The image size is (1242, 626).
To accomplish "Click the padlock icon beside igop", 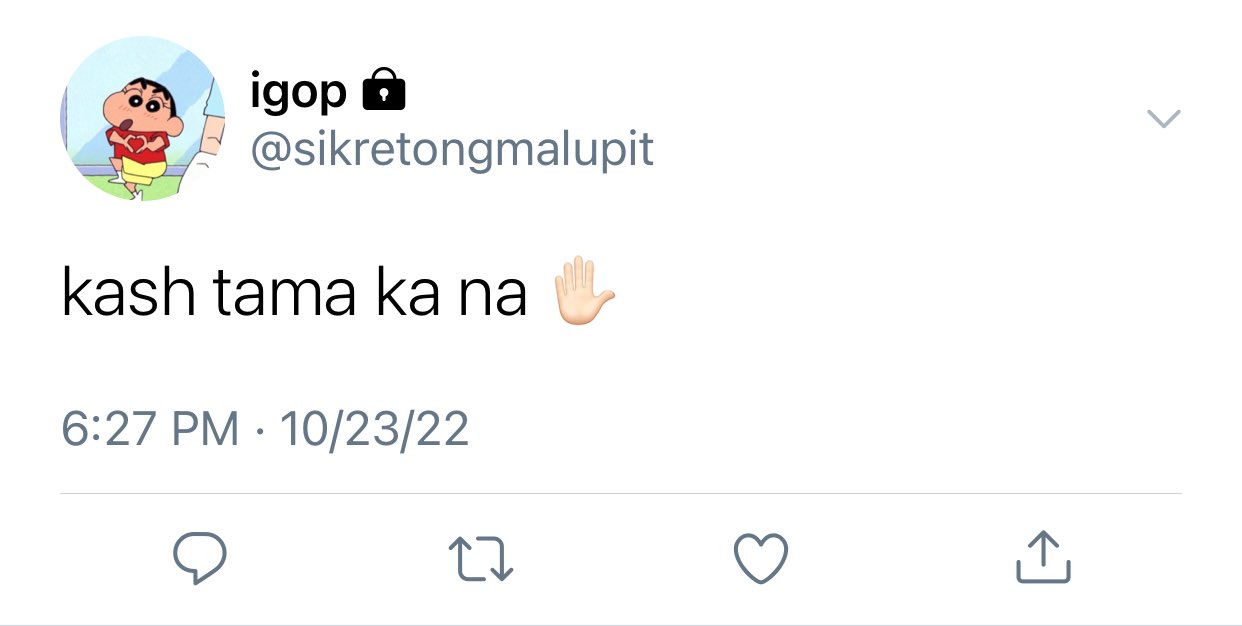I will click(382, 90).
